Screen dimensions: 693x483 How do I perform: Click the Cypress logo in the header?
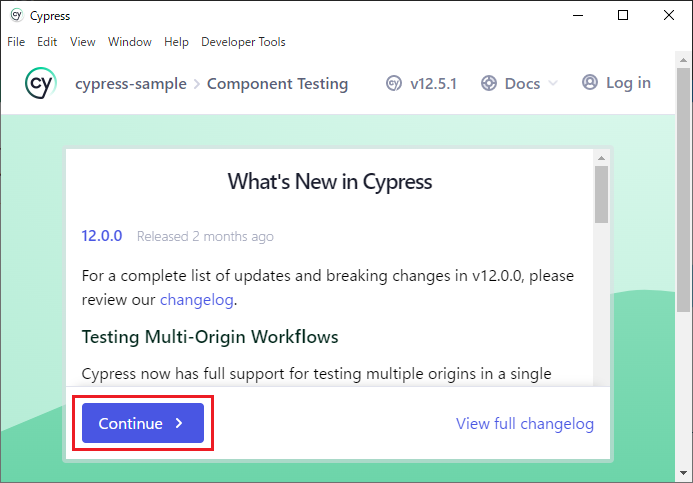41,83
